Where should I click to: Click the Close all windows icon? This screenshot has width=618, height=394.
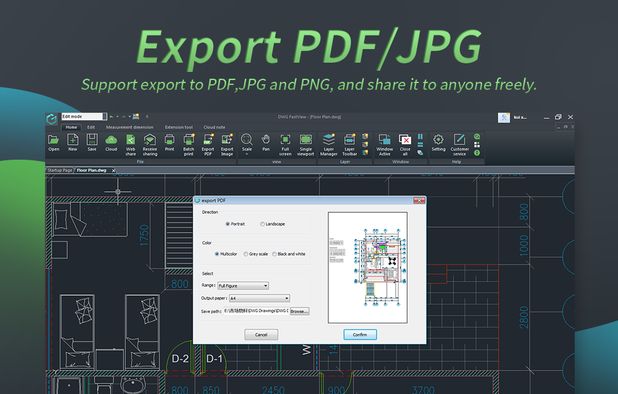[405, 139]
